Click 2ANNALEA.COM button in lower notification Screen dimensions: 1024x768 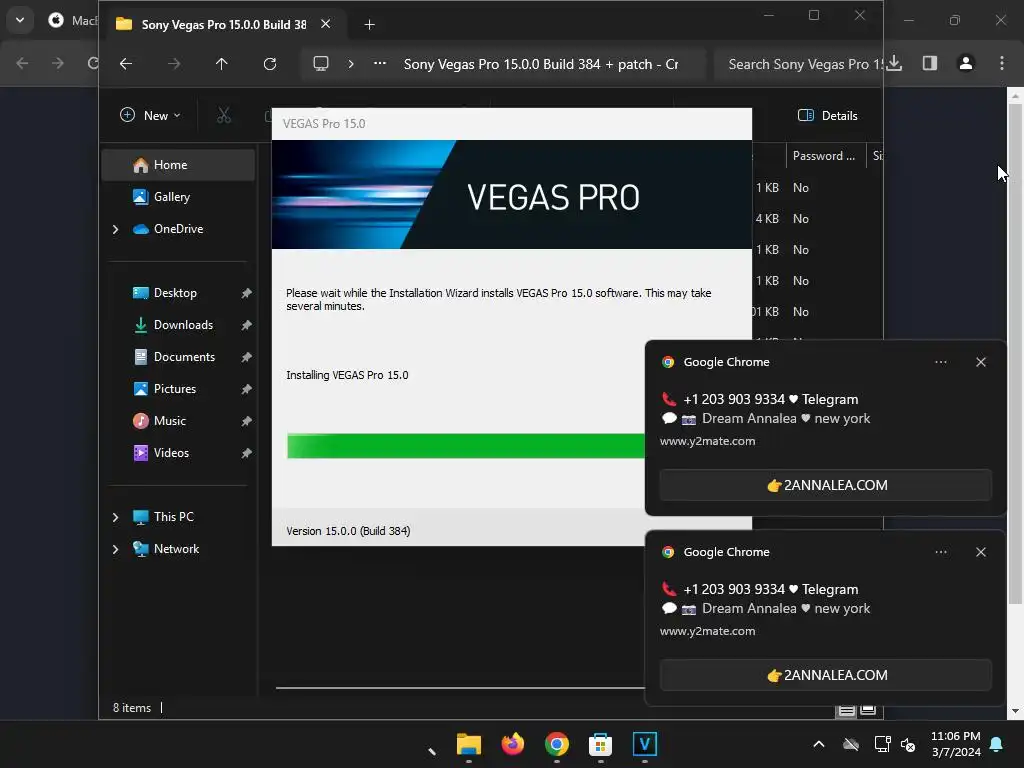pyautogui.click(x=825, y=675)
